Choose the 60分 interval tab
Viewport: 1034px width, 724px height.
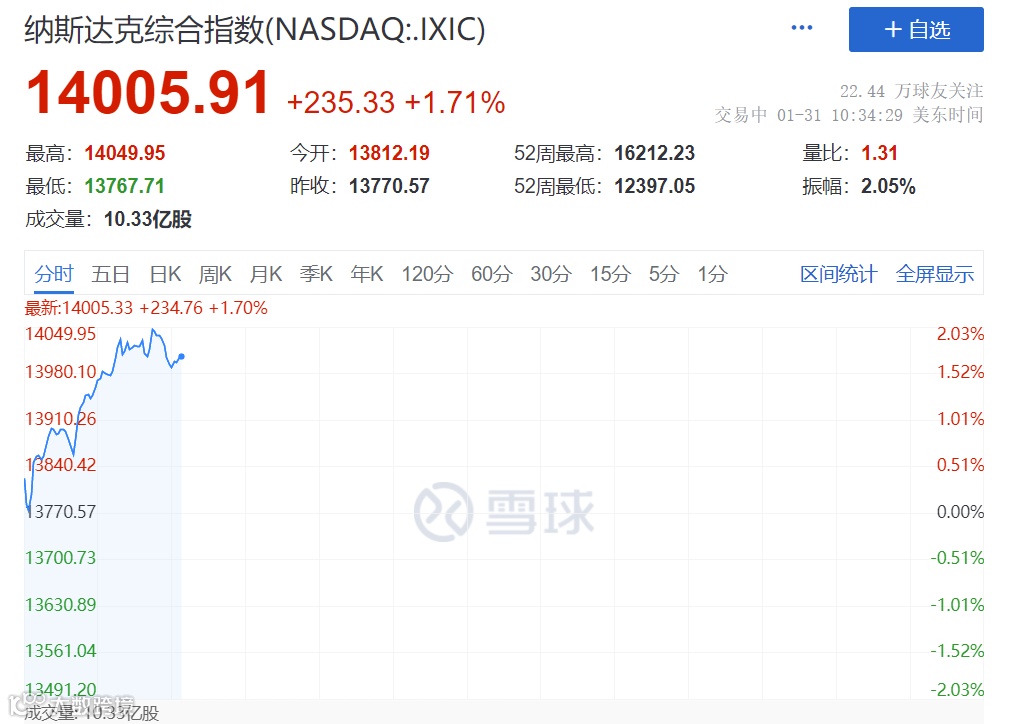click(x=491, y=274)
